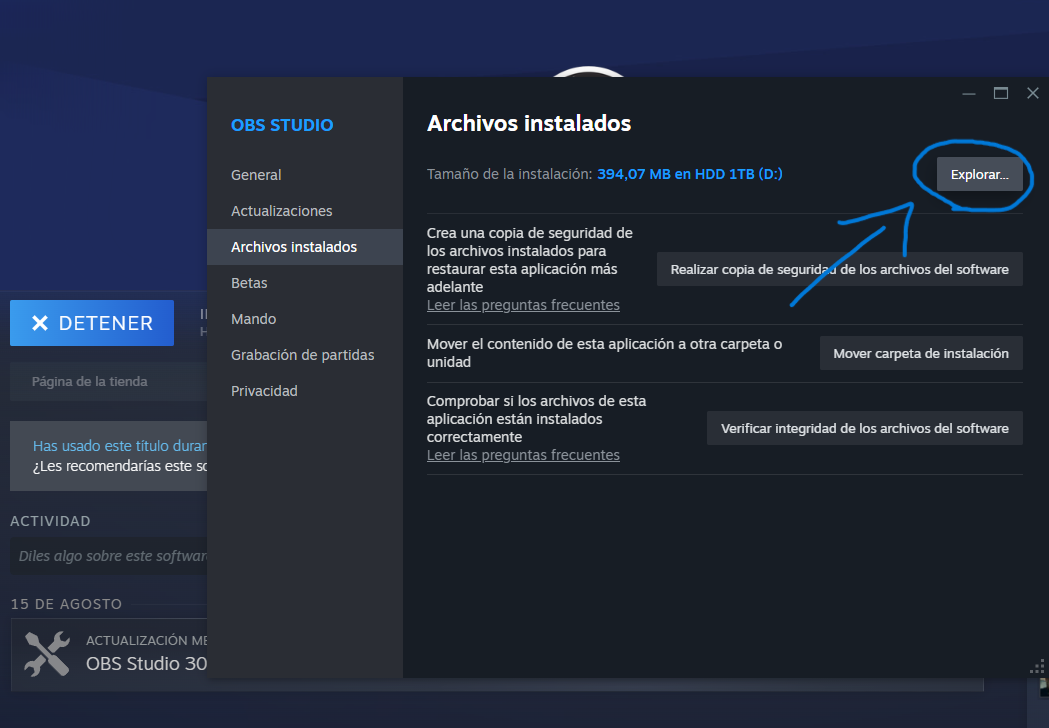Click the X icon on DETENER button
Viewport: 1049px width, 728px height.
click(x=40, y=323)
